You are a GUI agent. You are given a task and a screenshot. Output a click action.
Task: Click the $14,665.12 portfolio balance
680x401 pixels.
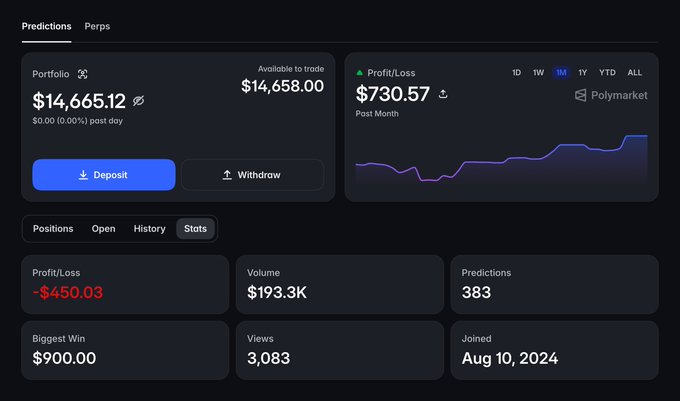tap(79, 101)
